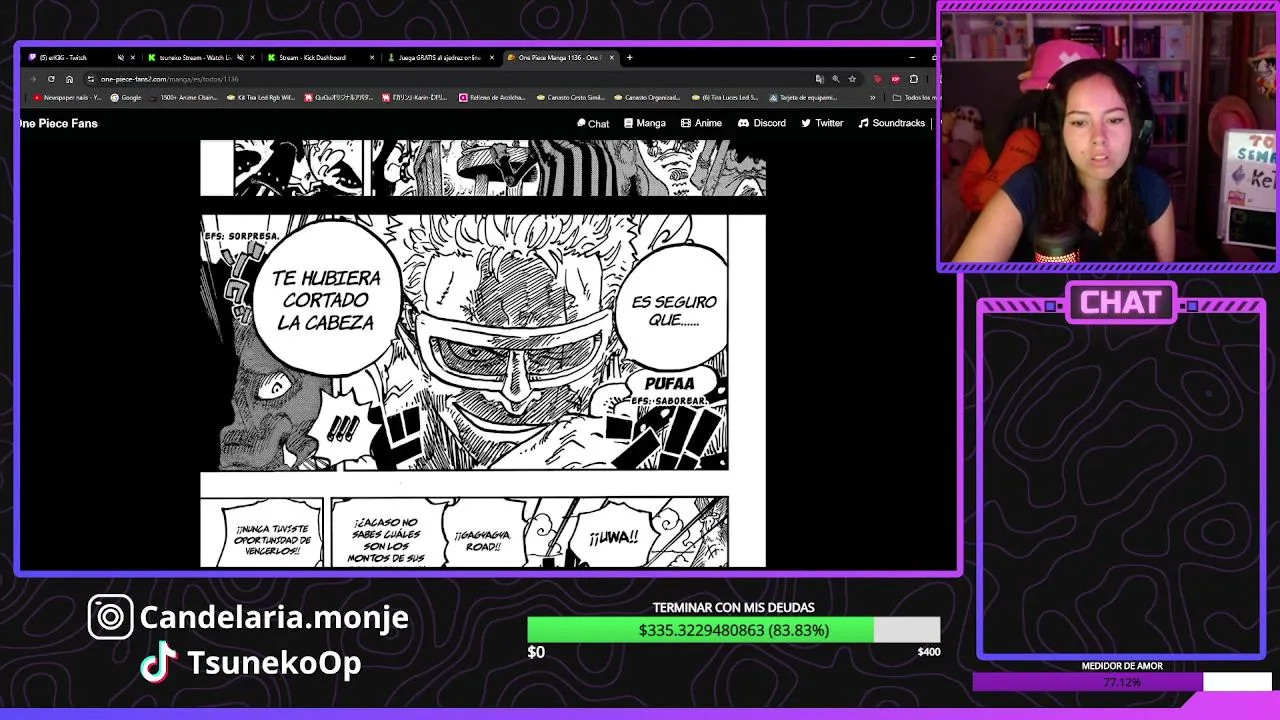Open the Kit Tira Led Rgb Wifi bookmark
This screenshot has width=1280, height=720.
pos(260,98)
